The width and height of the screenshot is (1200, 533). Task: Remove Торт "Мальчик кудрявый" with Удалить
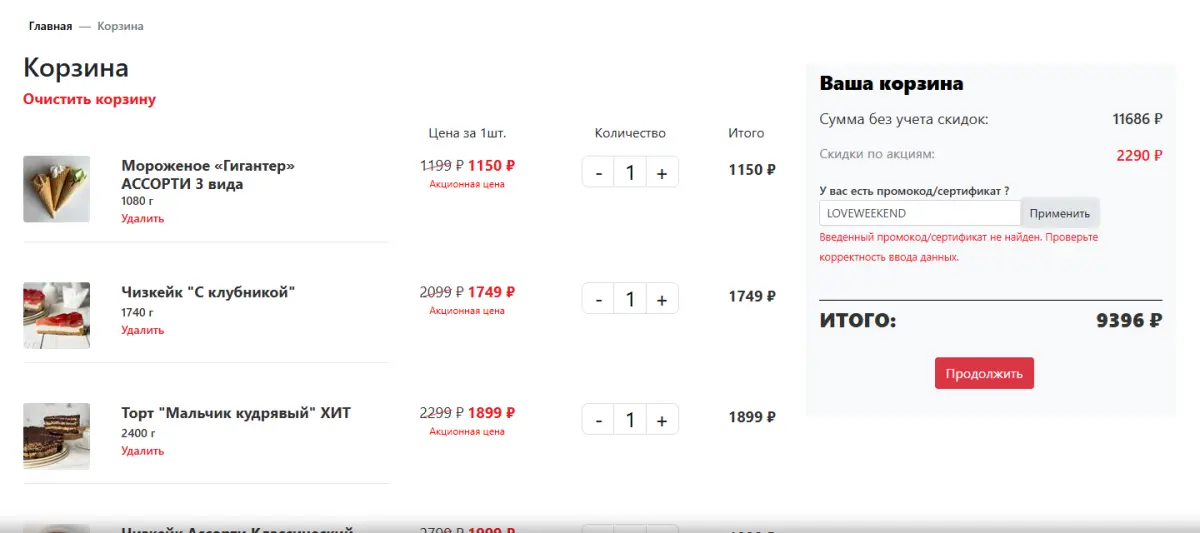tap(143, 451)
